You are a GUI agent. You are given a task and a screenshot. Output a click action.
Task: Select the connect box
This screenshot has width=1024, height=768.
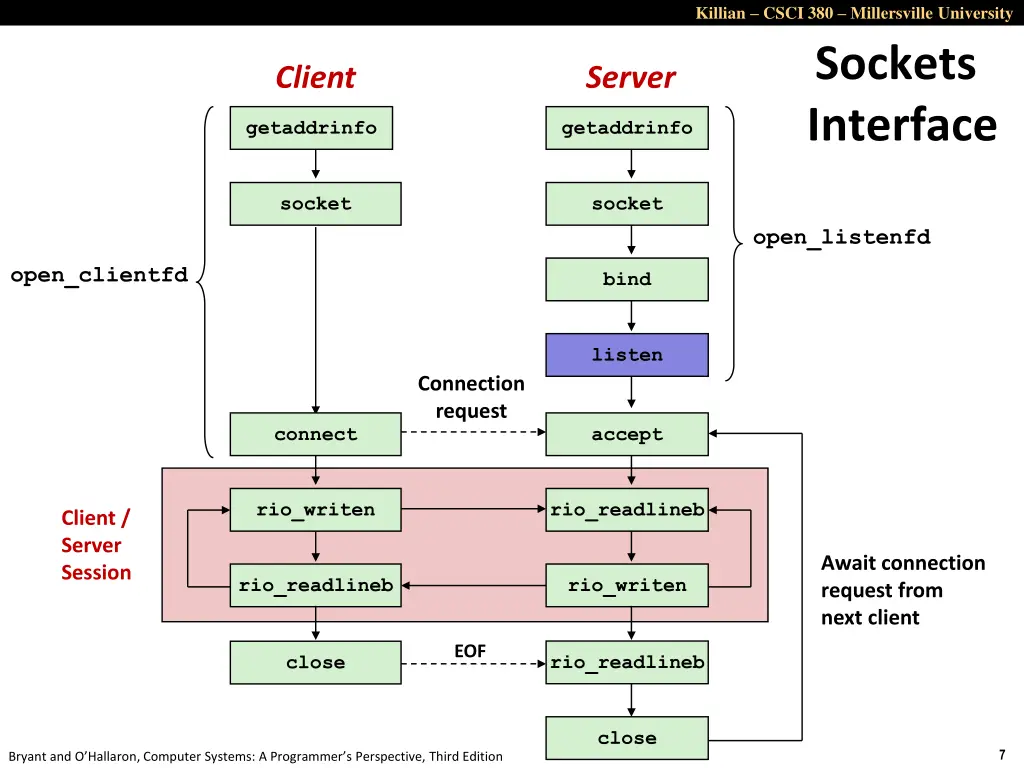tap(315, 434)
